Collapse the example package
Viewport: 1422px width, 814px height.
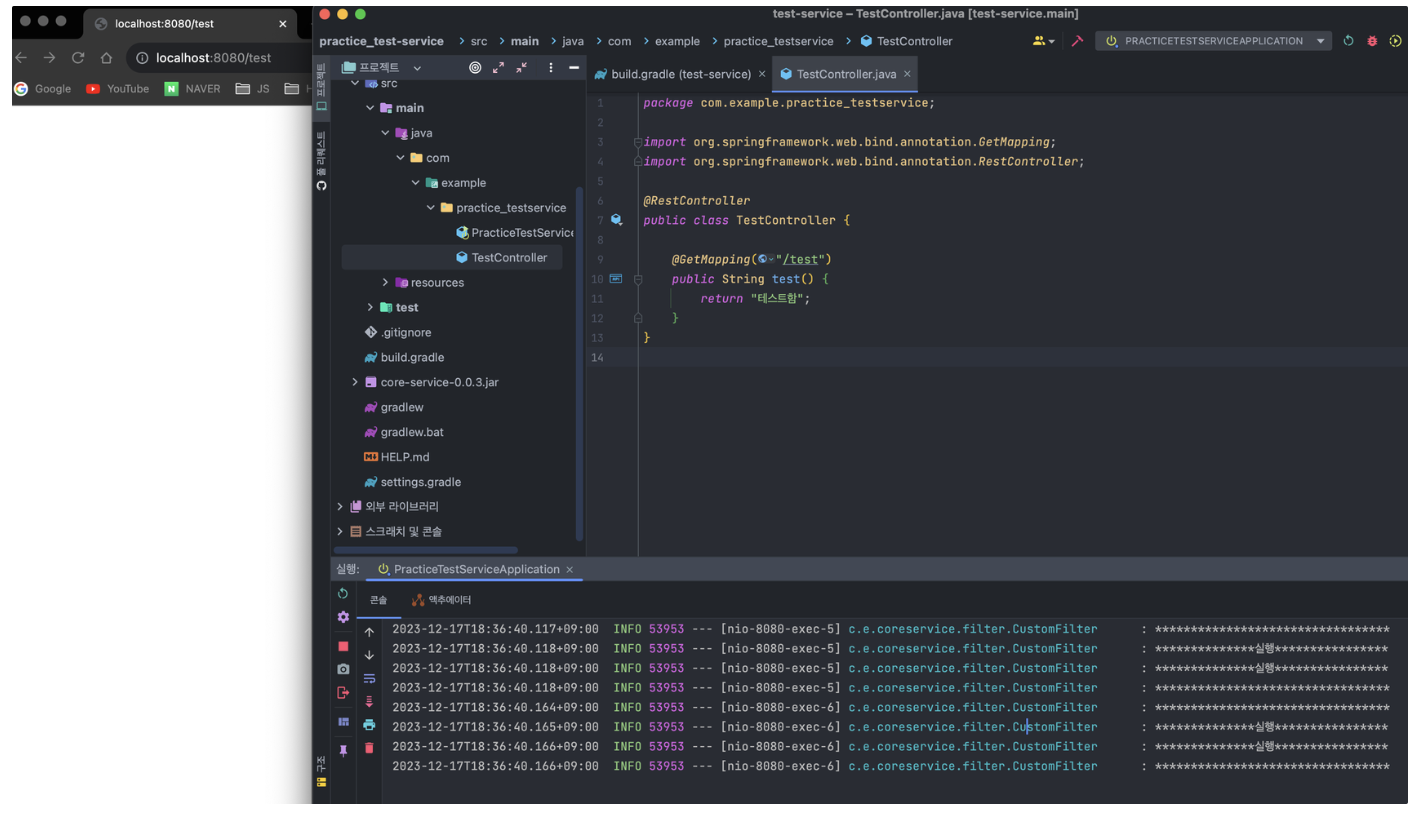[416, 183]
